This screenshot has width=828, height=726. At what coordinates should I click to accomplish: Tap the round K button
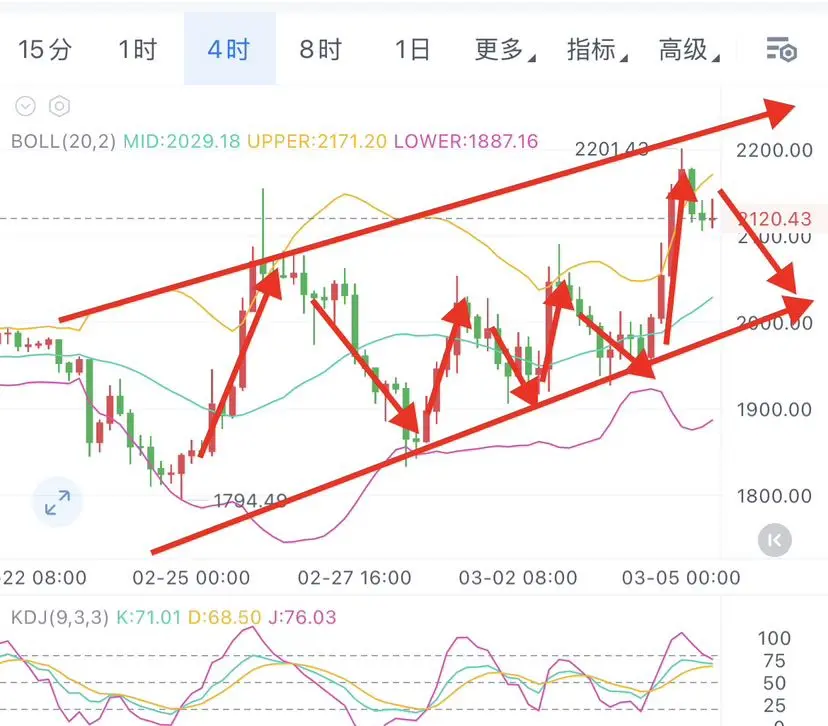click(x=775, y=540)
